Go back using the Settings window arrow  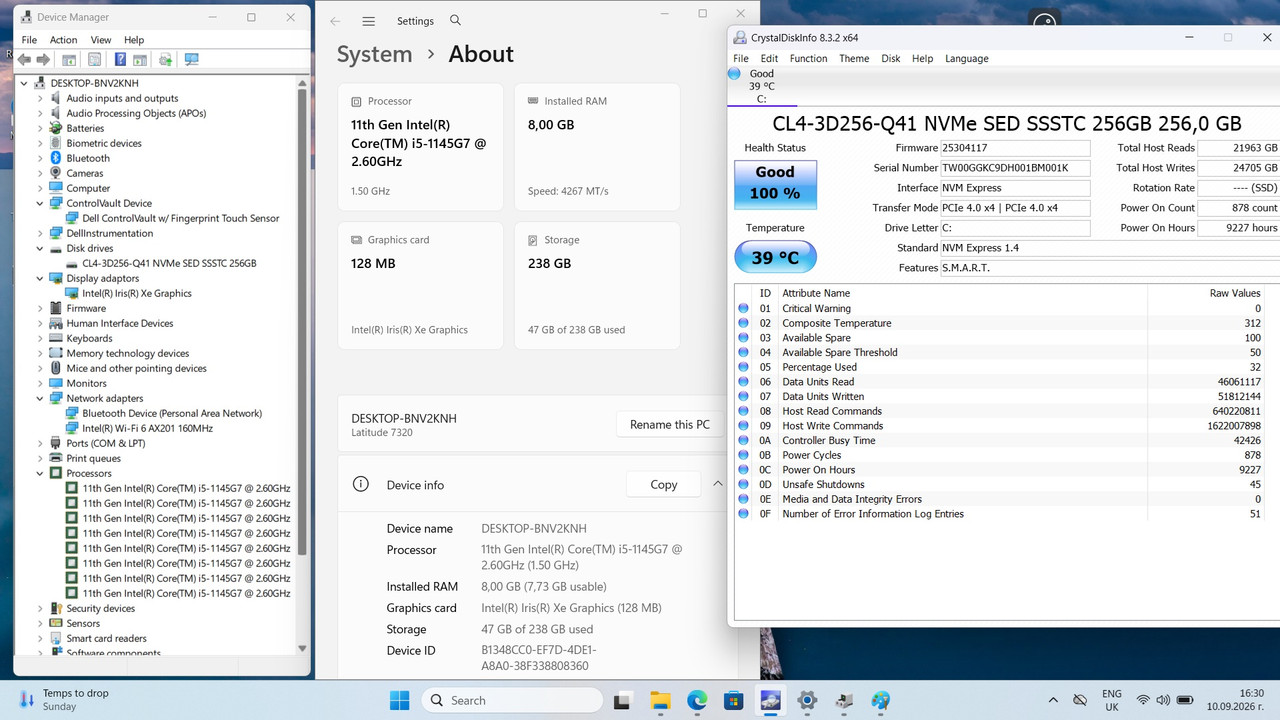coord(335,21)
